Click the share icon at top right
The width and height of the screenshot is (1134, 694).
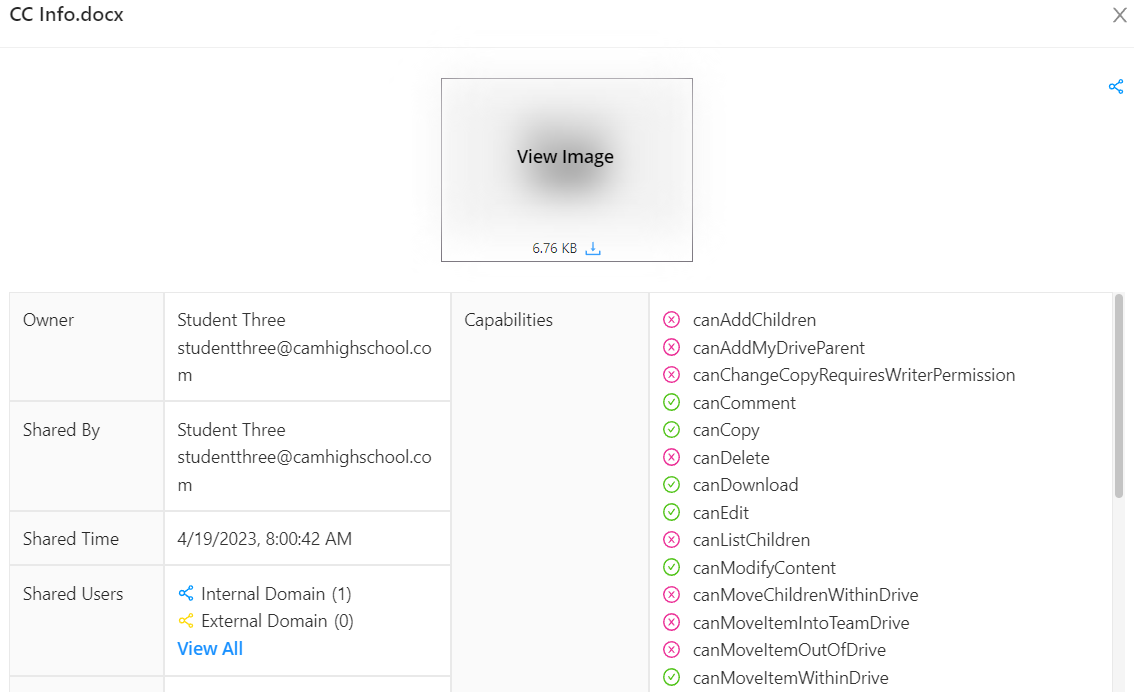click(1116, 87)
